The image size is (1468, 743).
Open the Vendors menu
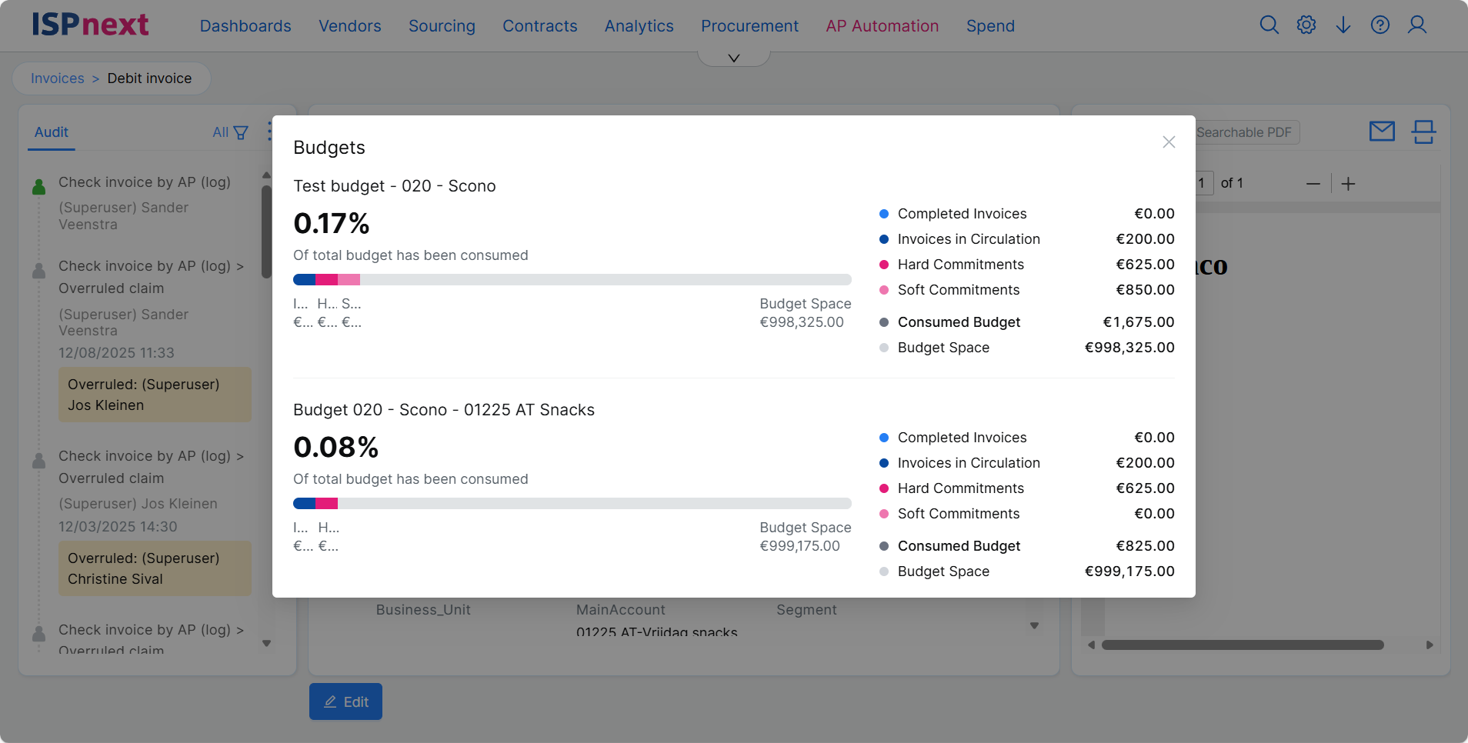[350, 26]
